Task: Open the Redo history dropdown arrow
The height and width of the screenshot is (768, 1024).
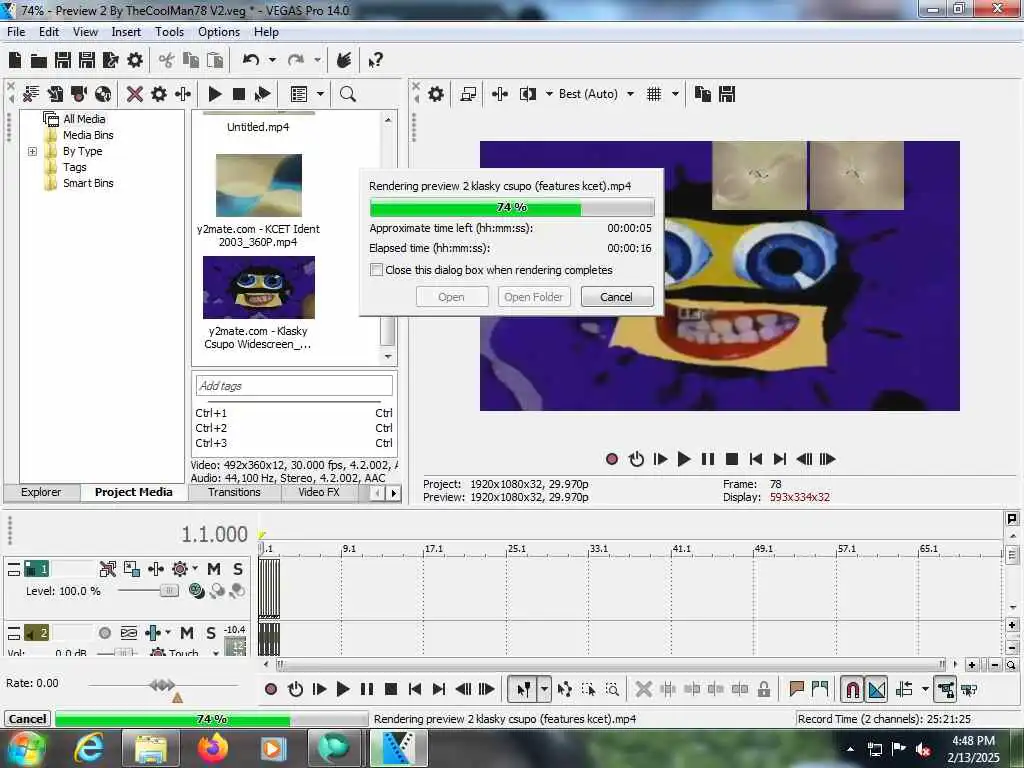Action: pyautogui.click(x=317, y=60)
